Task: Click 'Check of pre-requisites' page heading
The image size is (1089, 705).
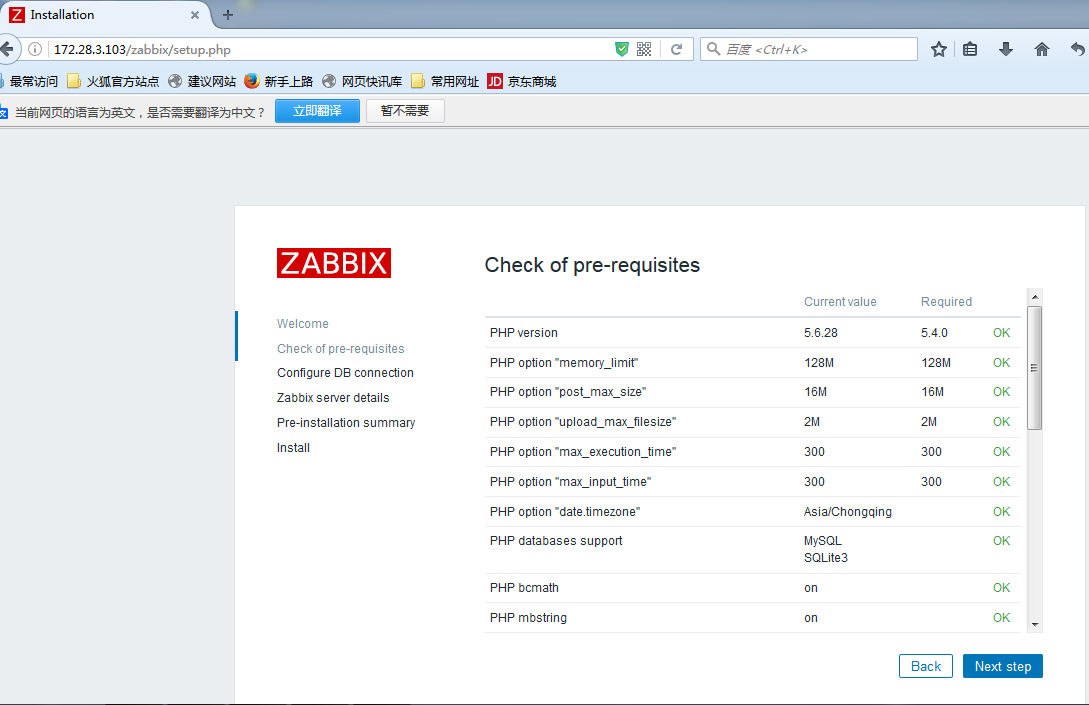Action: coord(592,265)
